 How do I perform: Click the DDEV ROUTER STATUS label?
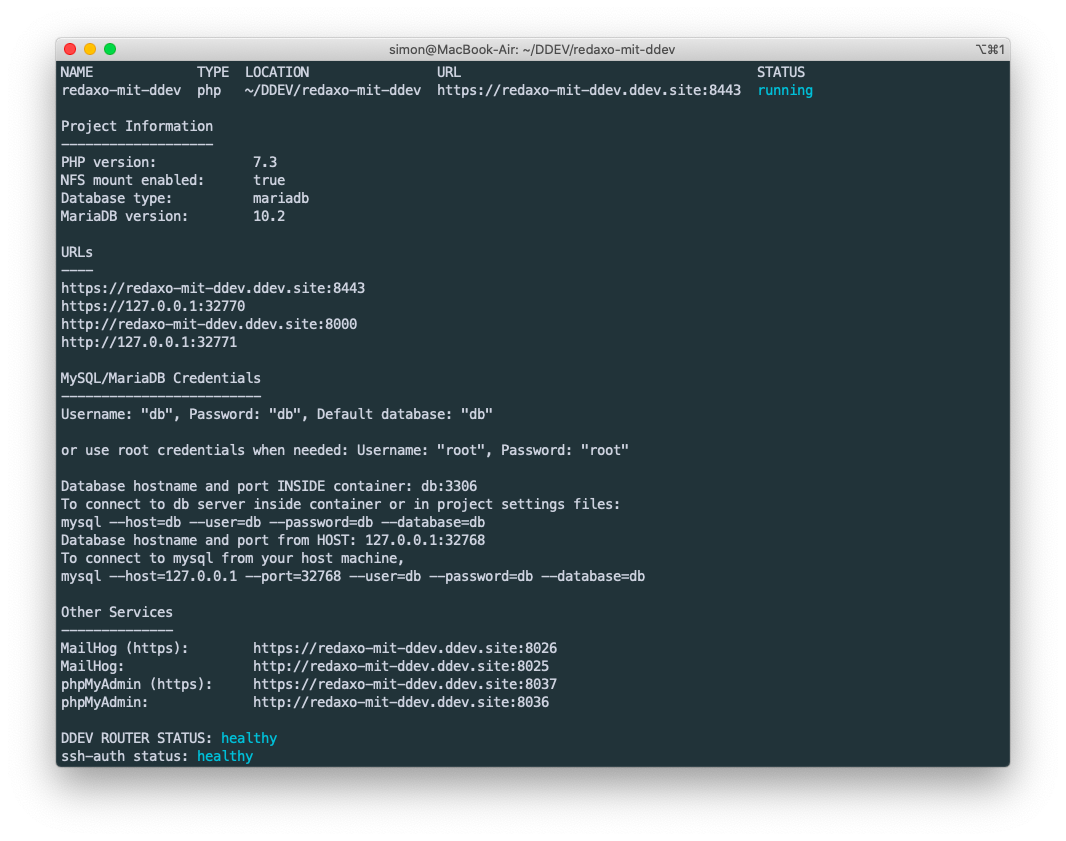click(x=137, y=738)
